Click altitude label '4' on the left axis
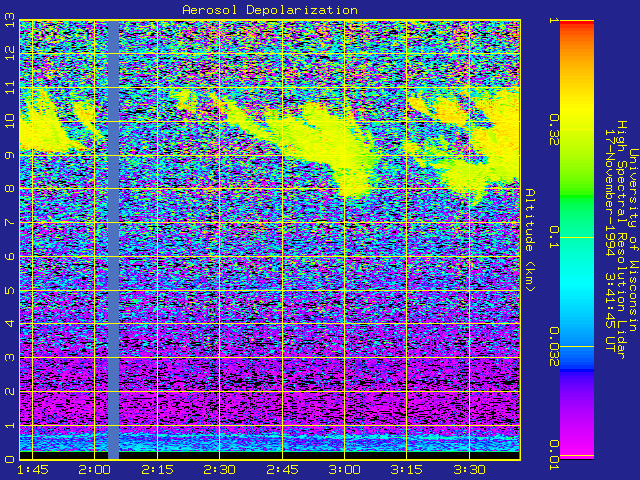The image size is (640, 480). (10, 324)
